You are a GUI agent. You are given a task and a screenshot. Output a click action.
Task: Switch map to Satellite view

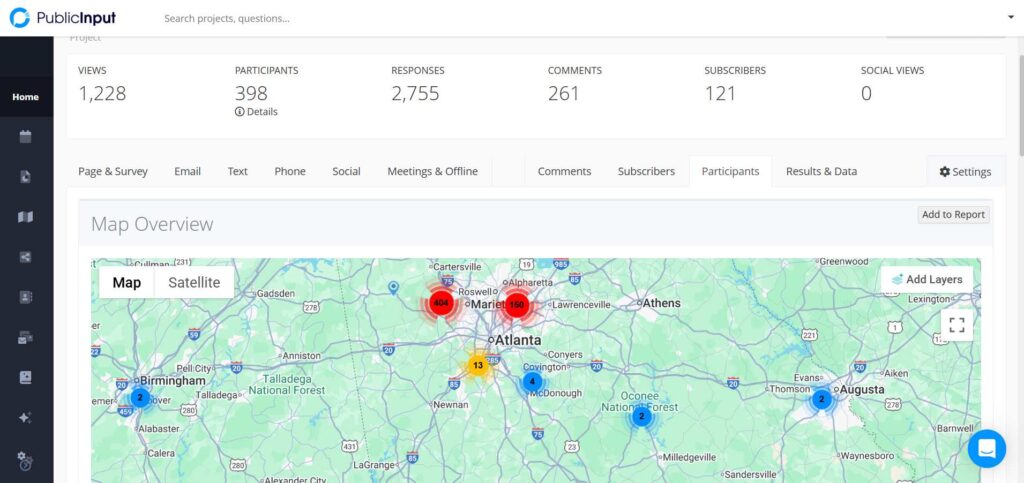(x=194, y=282)
